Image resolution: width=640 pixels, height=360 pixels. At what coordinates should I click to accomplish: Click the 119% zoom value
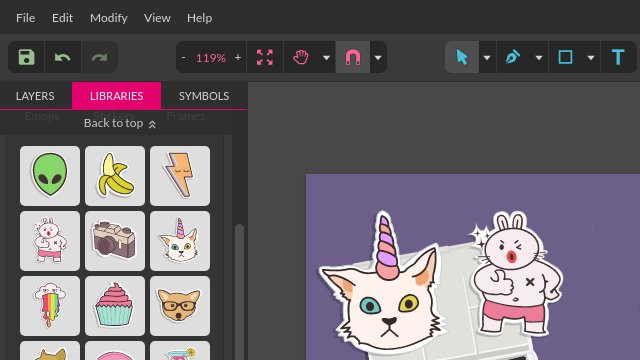[211, 58]
